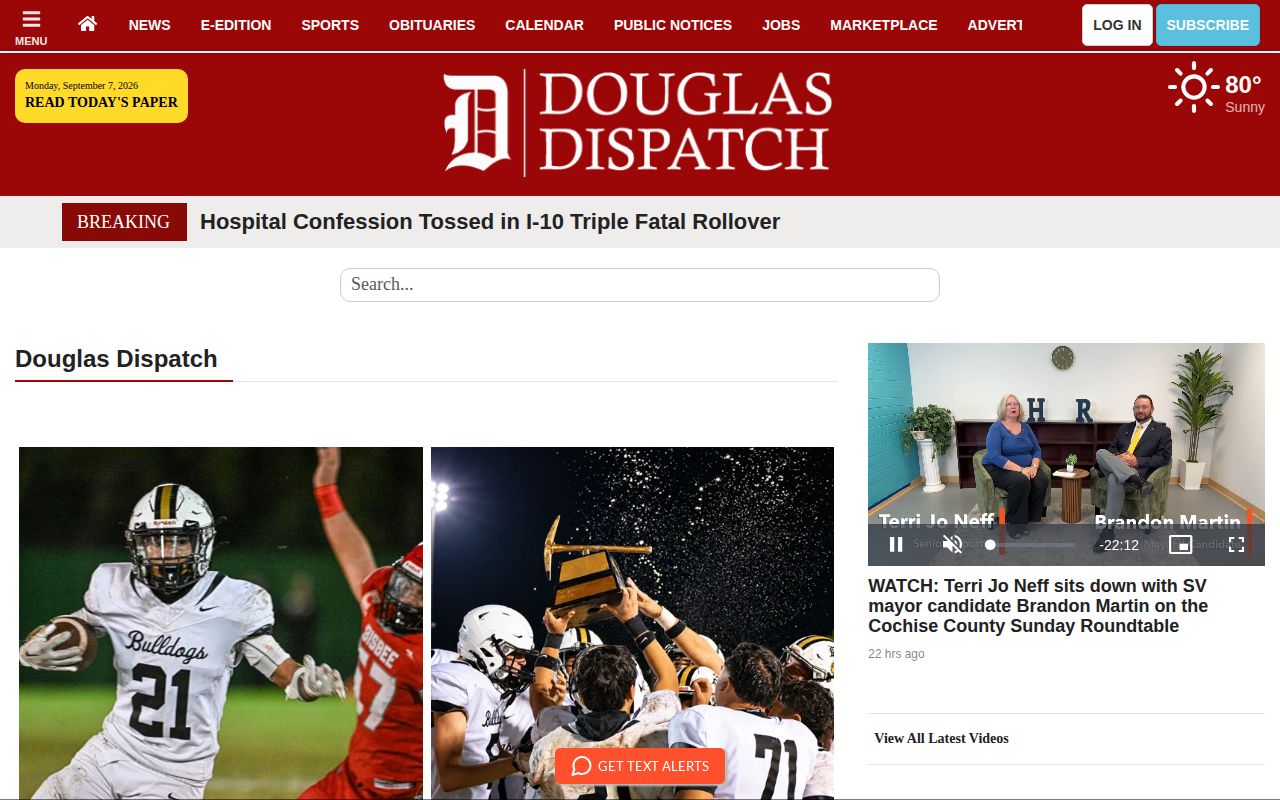Click the 80° temperature reading
The height and width of the screenshot is (800, 1280).
(1243, 85)
